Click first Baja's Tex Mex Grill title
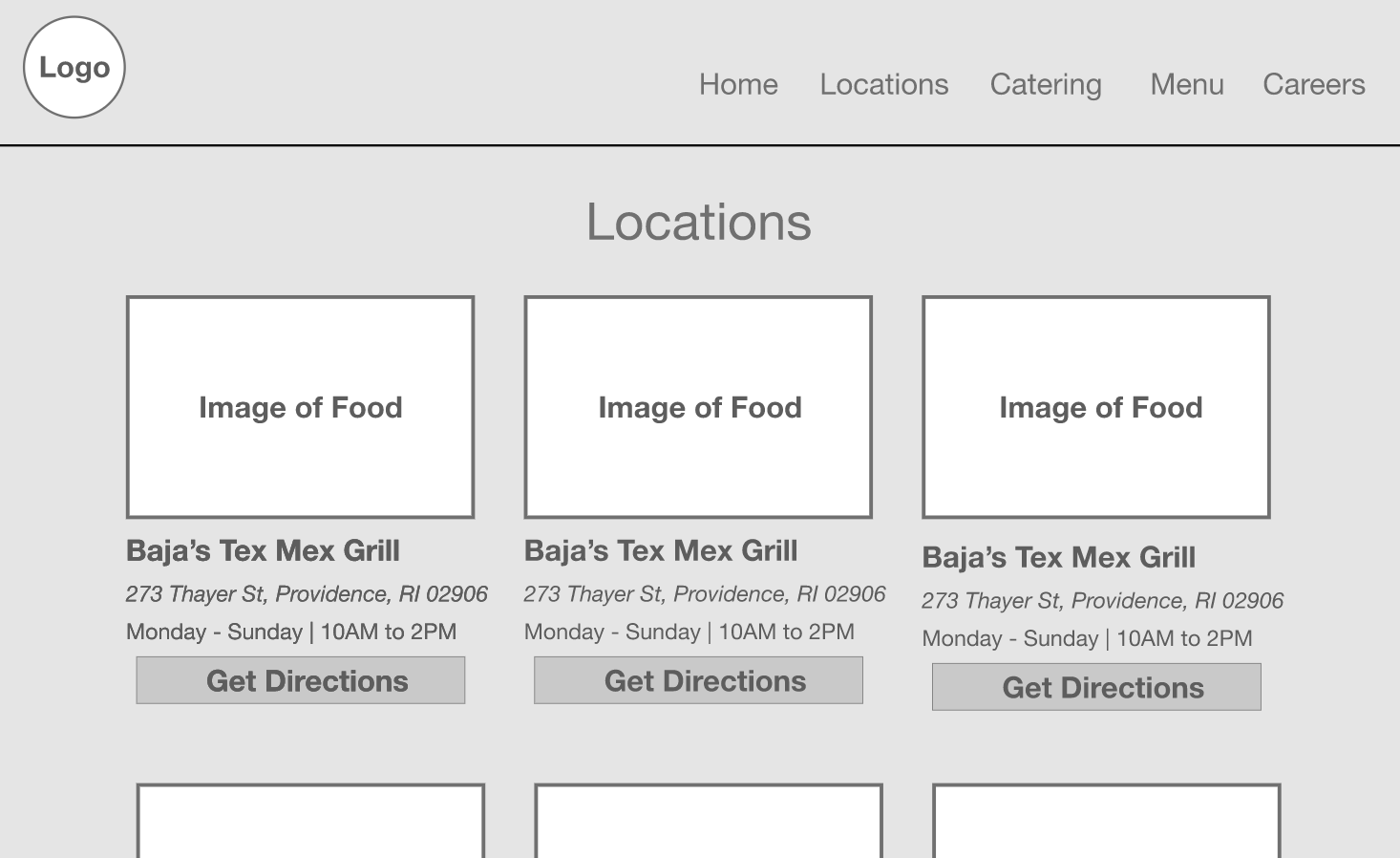The width and height of the screenshot is (1400, 858). pos(263,550)
